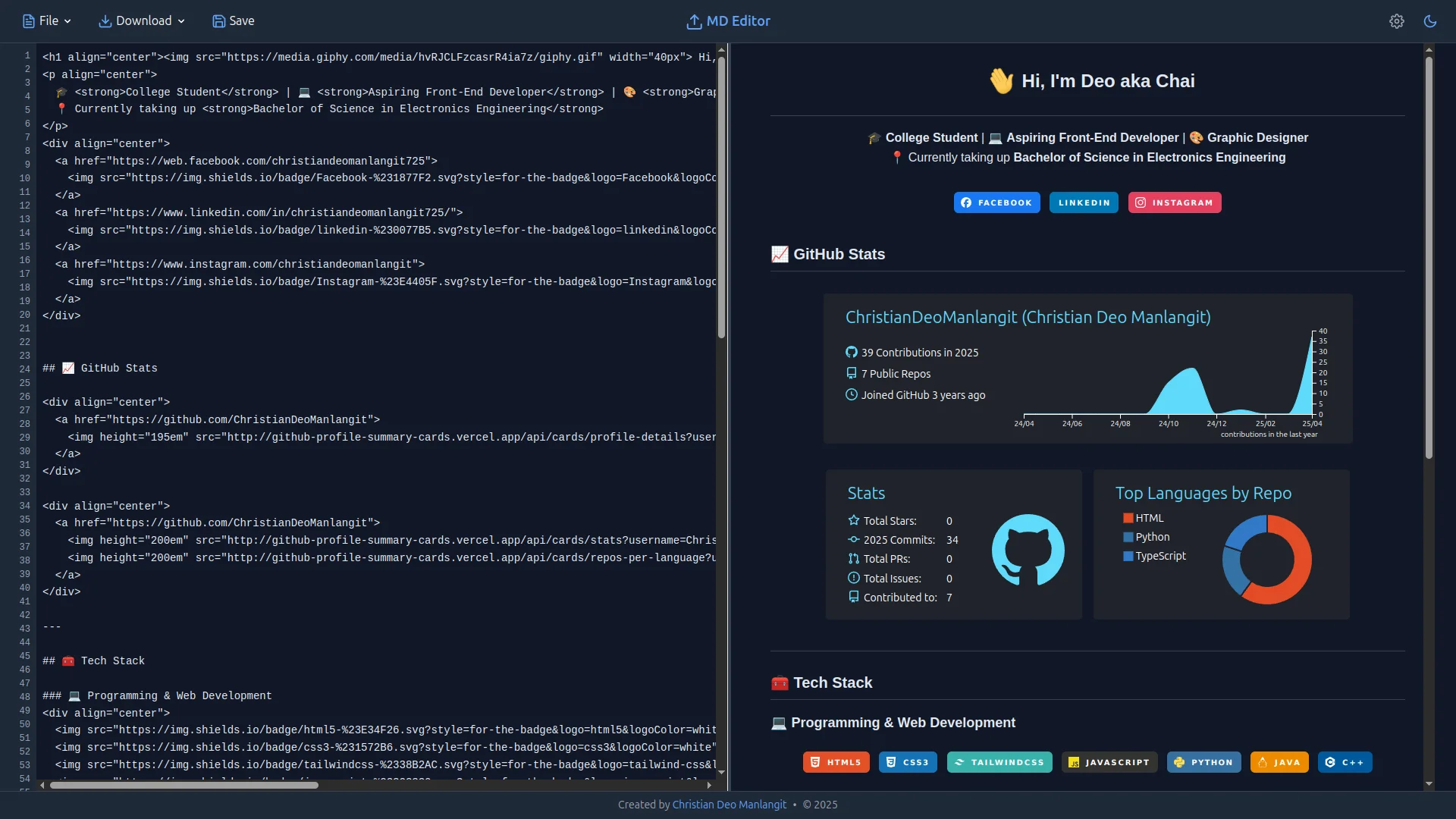Image resolution: width=1456 pixels, height=819 pixels.
Task: Click the 39 Contributions GitHub icon
Action: 852,352
